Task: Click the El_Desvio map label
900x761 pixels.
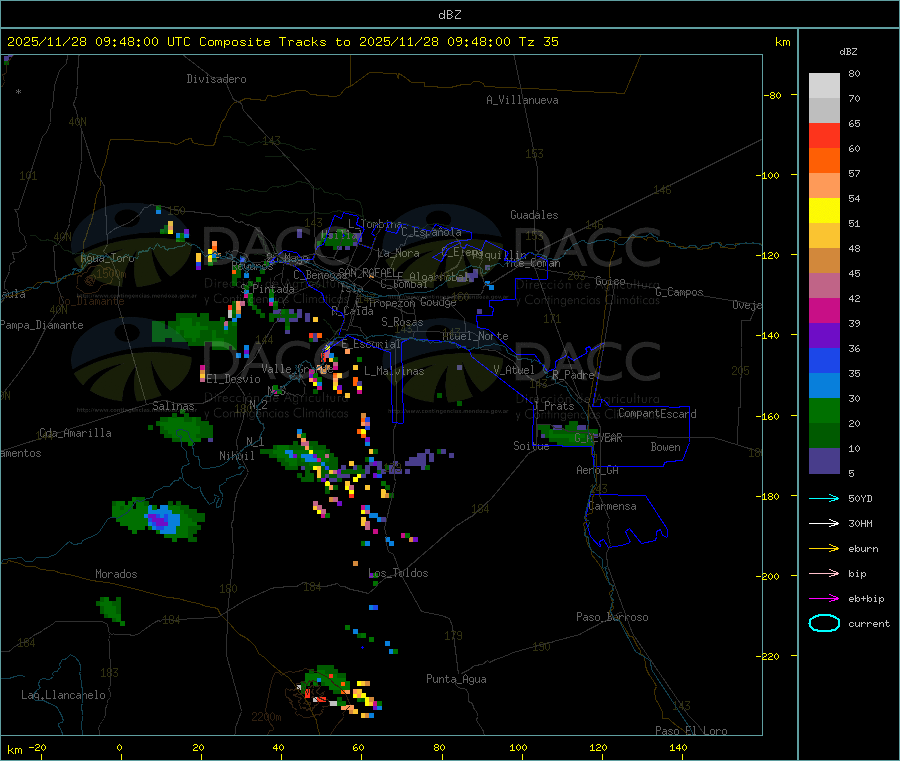Action: click(233, 379)
